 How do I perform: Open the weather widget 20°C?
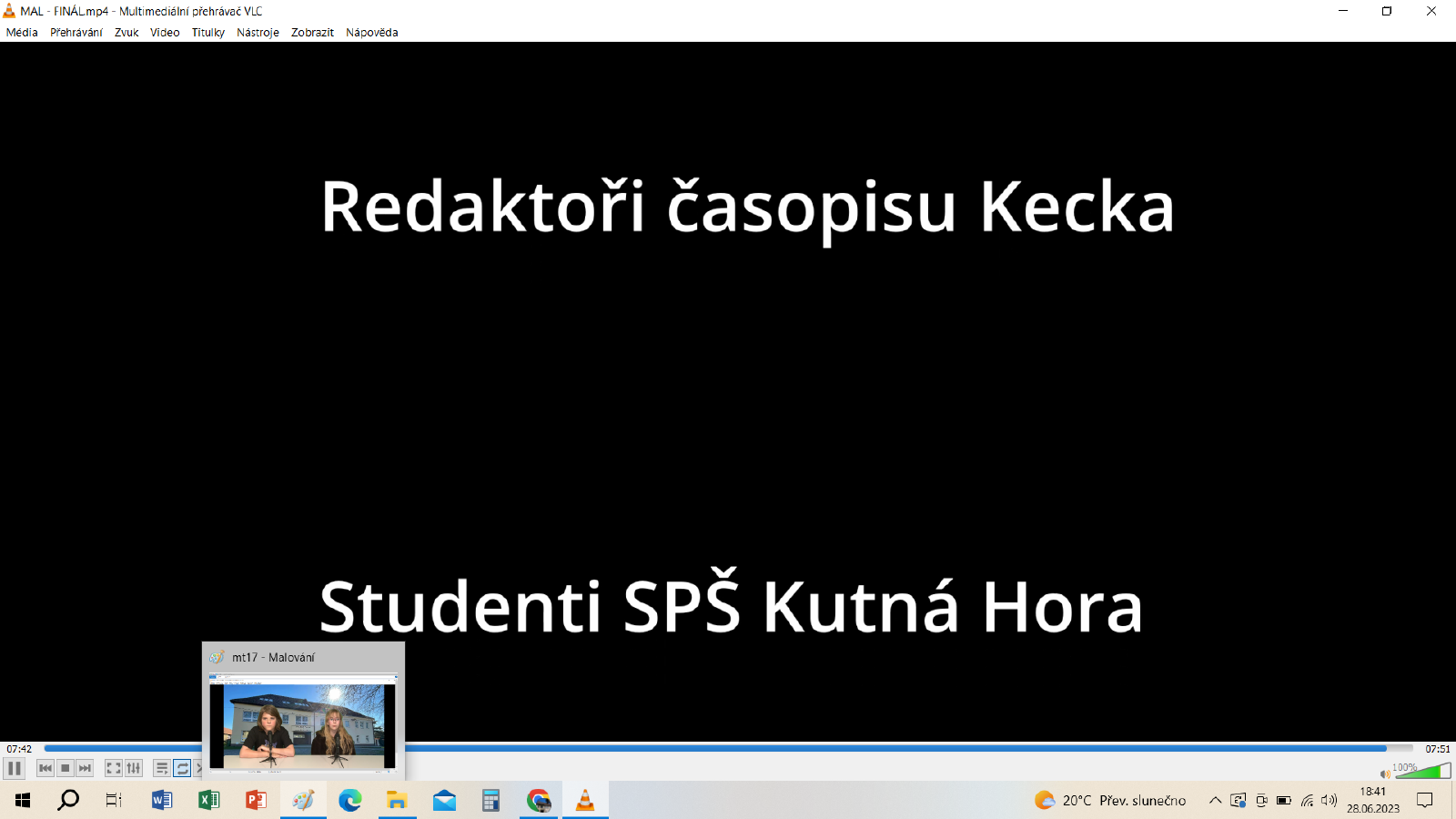[x=1110, y=800]
